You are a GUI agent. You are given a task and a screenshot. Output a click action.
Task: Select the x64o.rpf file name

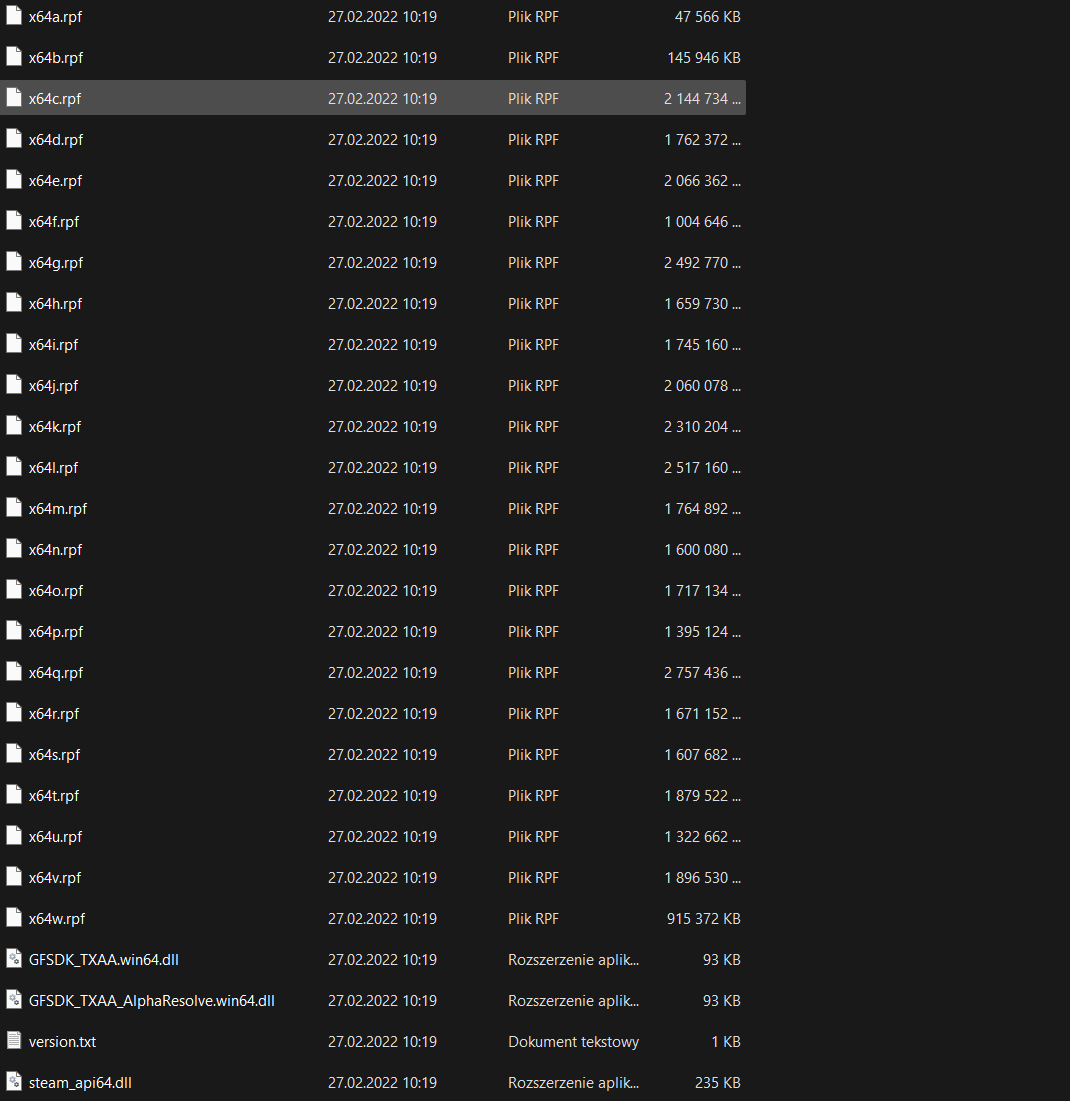point(56,591)
